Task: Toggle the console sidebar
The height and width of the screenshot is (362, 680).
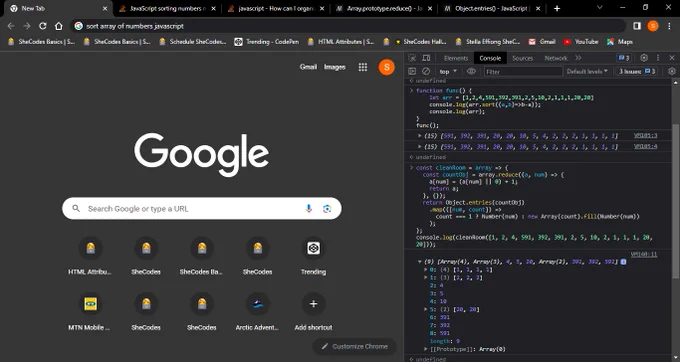Action: point(412,72)
